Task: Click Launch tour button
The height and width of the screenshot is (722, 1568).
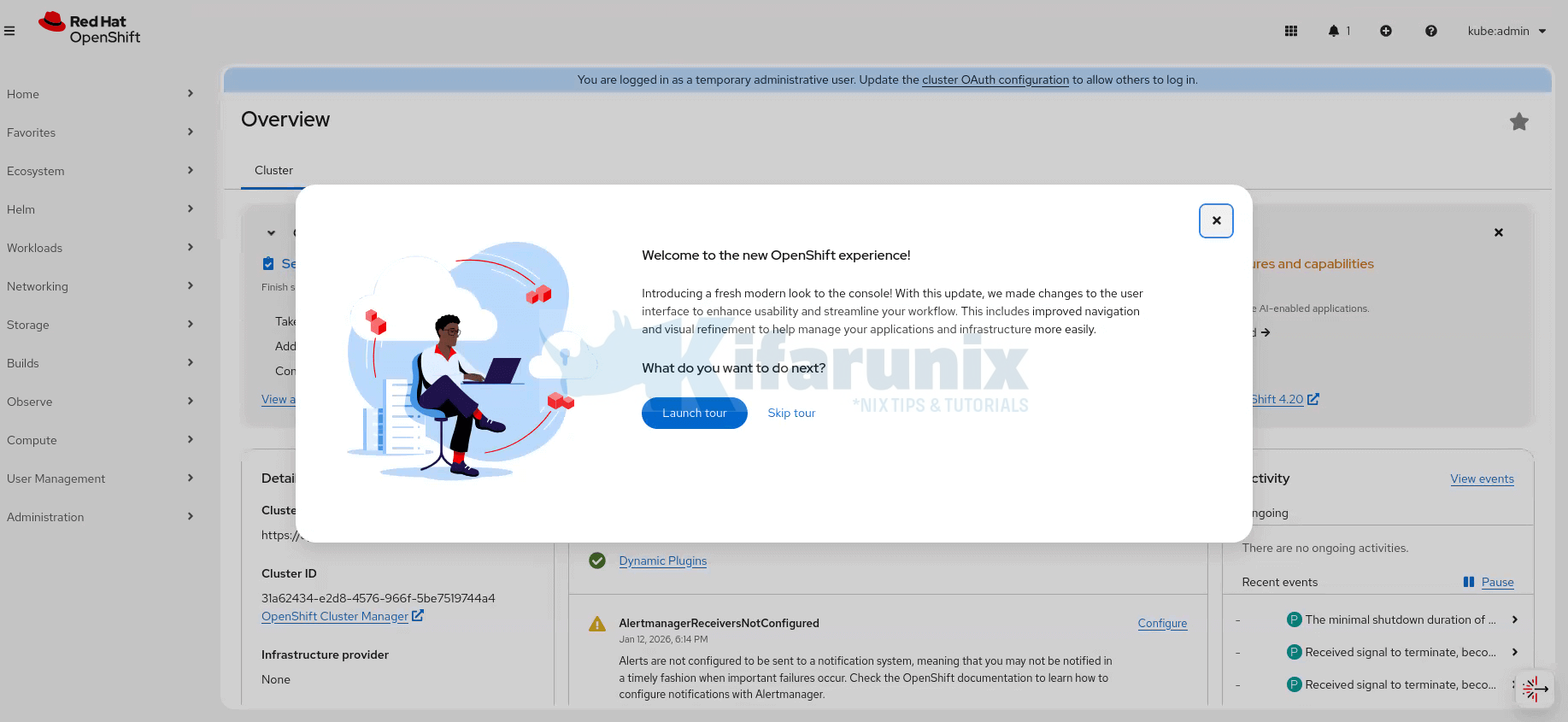Action: 695,413
